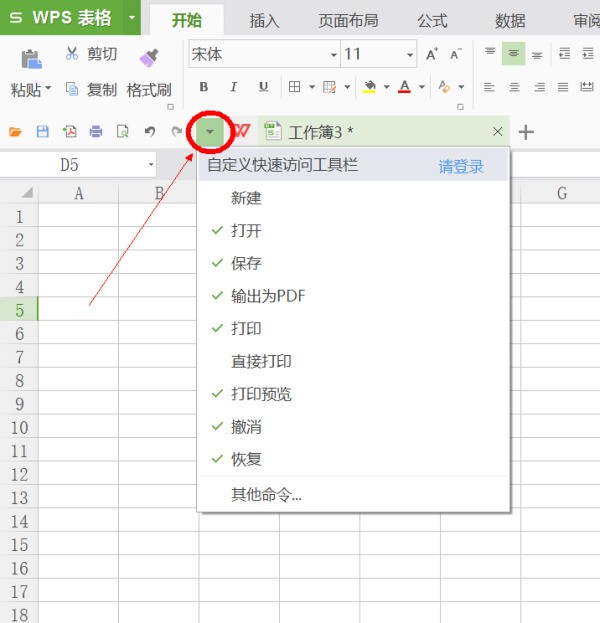
Task: Click the select-all corner of the sheet
Action: point(26,193)
